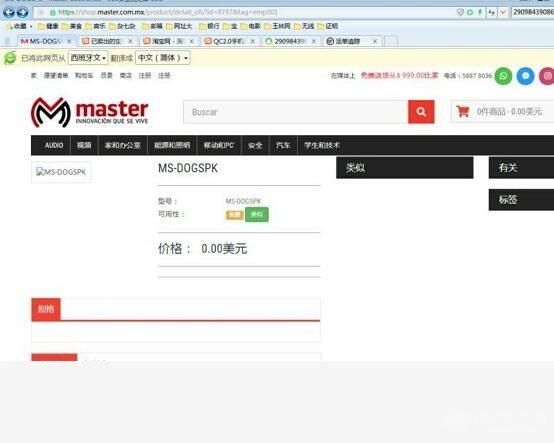Click the green translate bar icon
The height and width of the screenshot is (443, 554).
tap(10, 58)
